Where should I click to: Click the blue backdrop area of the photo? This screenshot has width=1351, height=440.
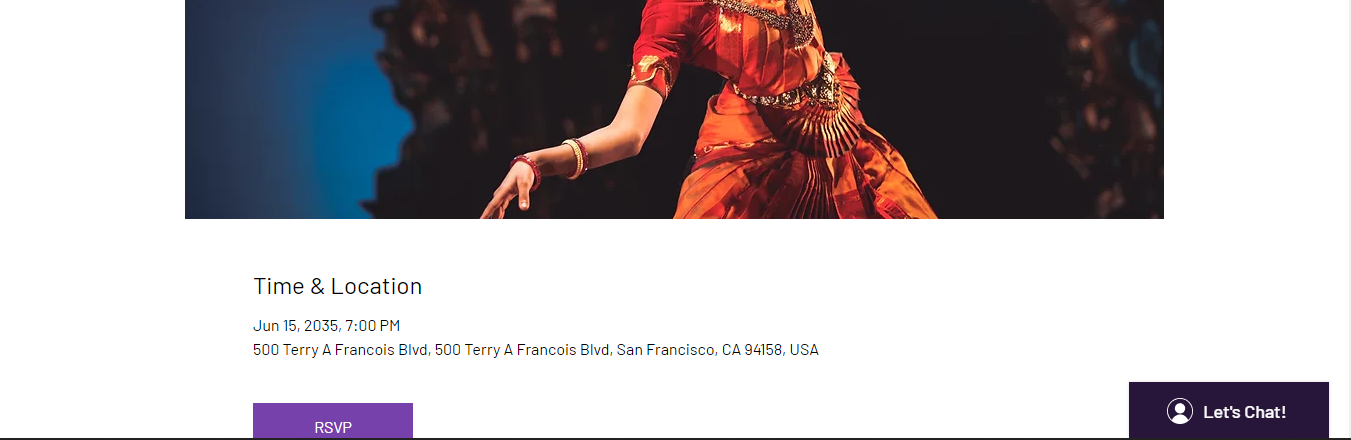tap(300, 110)
